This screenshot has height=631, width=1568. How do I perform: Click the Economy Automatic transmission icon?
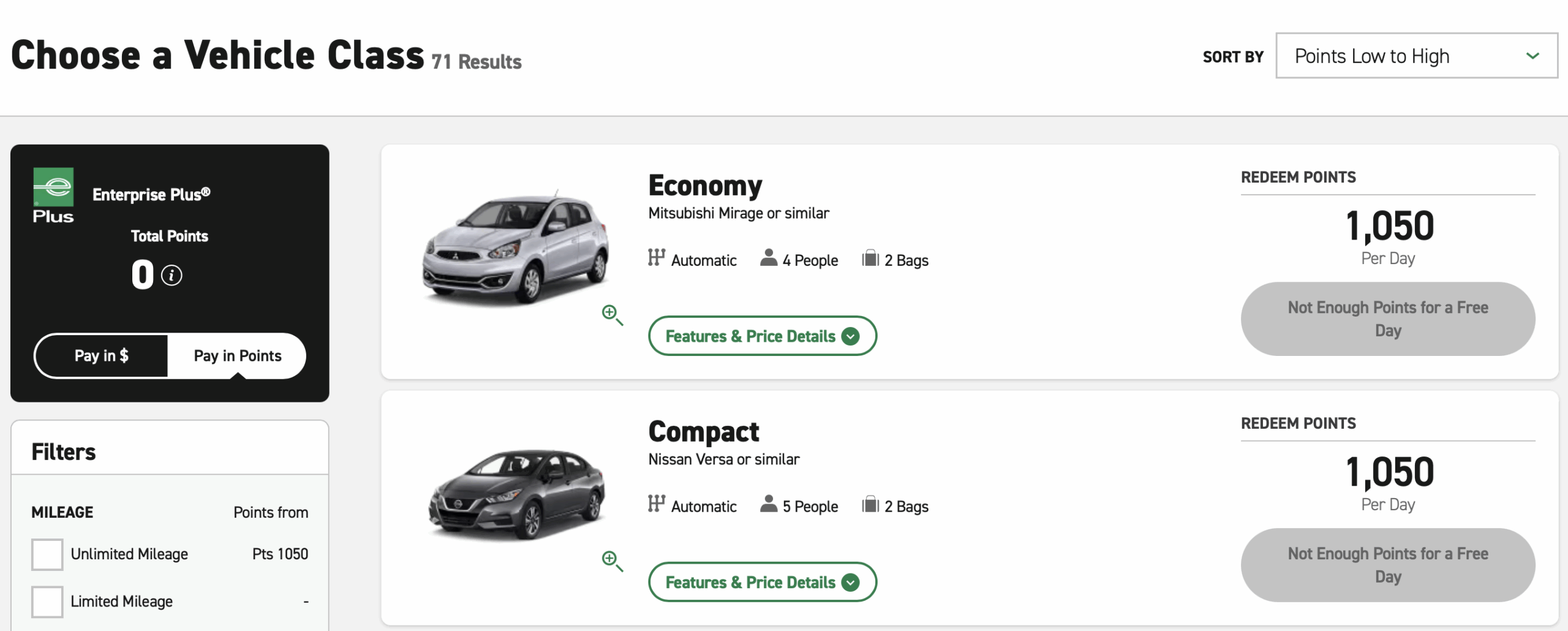click(656, 258)
